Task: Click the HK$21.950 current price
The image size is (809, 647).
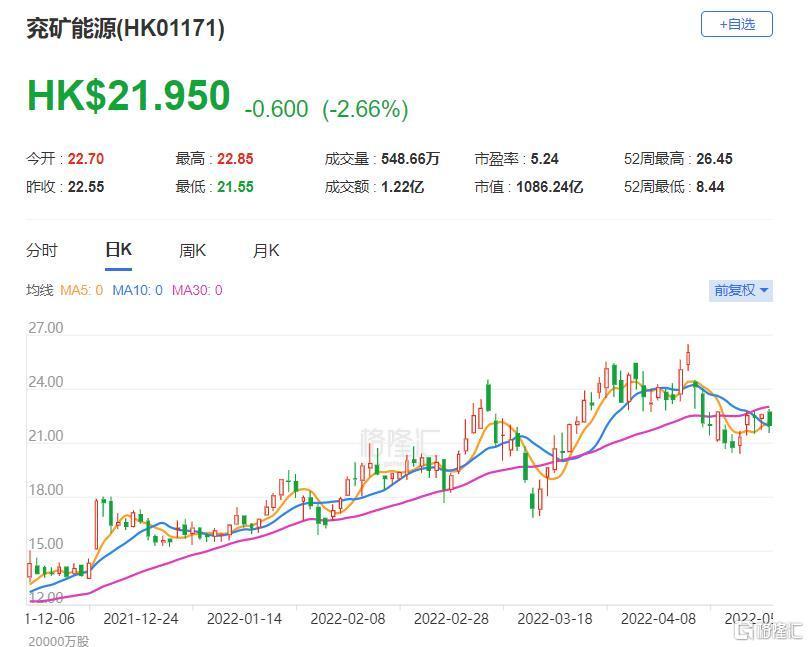Action: [128, 96]
